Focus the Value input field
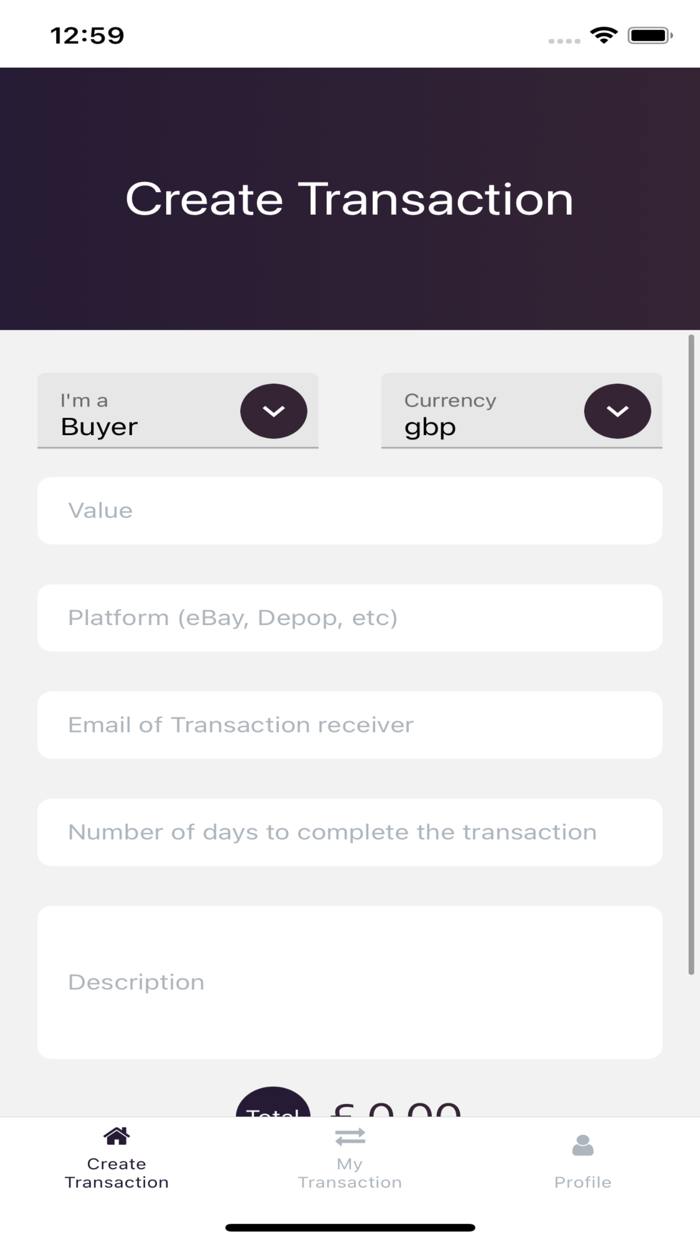The image size is (700, 1244). tap(350, 510)
